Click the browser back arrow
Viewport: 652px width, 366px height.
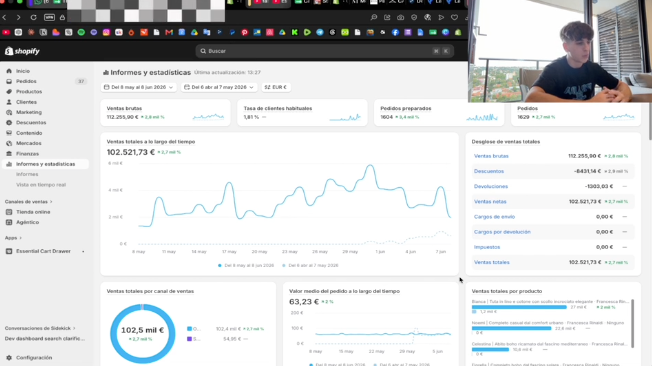tap(5, 17)
